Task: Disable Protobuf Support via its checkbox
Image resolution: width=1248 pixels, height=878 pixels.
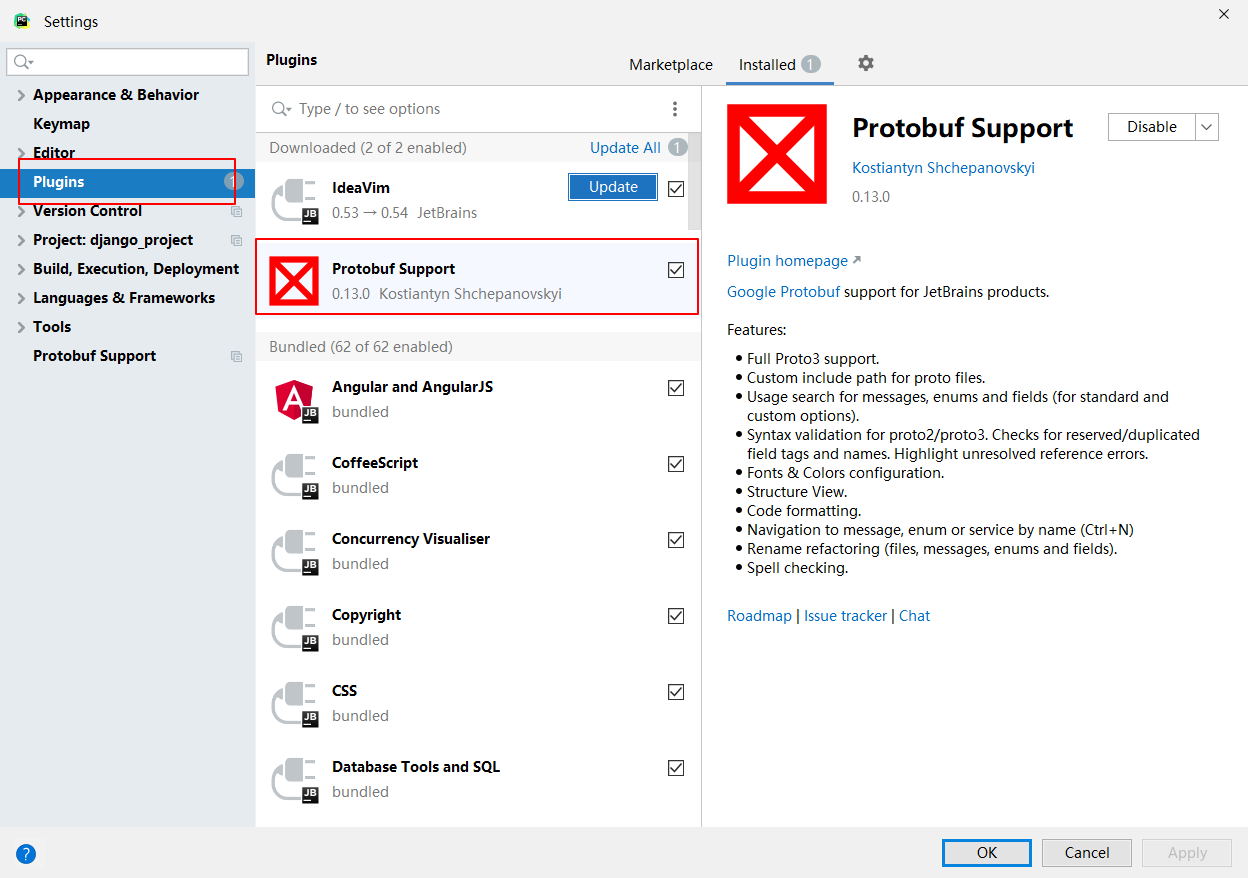Action: (x=676, y=270)
